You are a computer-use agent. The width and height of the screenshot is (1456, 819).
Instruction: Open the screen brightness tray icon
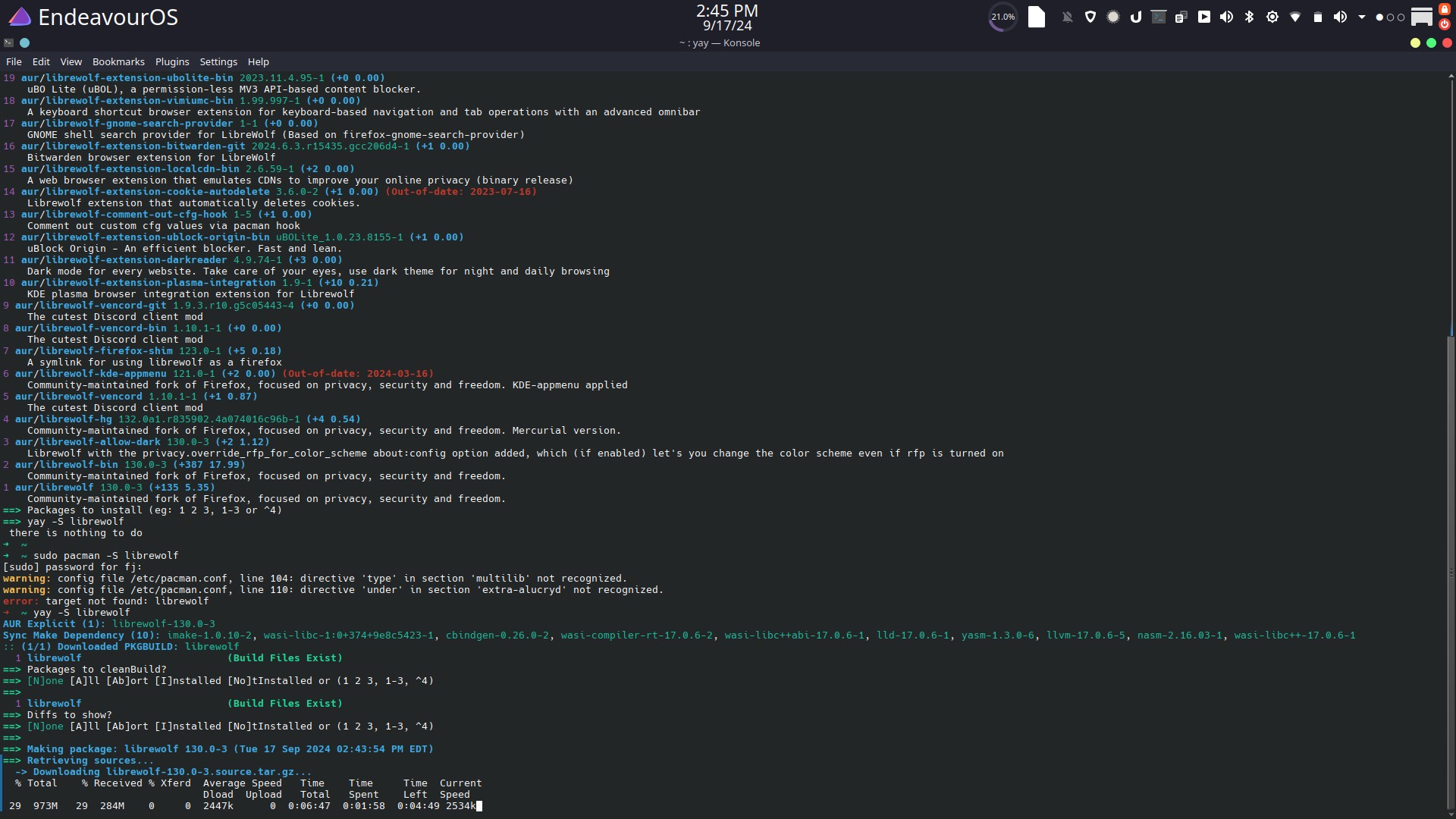pyautogui.click(x=1272, y=17)
